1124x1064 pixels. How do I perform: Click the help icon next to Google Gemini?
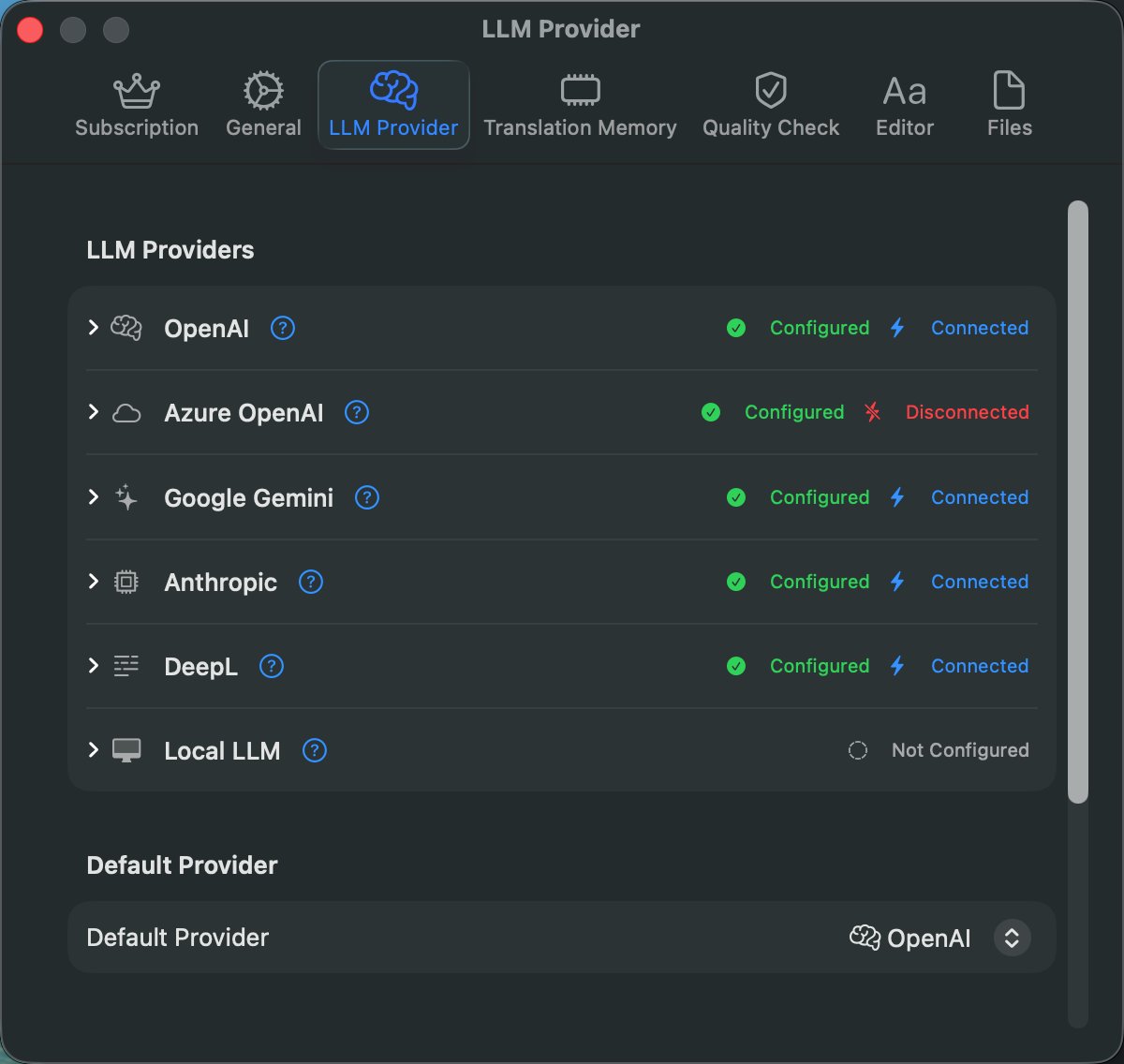click(x=367, y=497)
